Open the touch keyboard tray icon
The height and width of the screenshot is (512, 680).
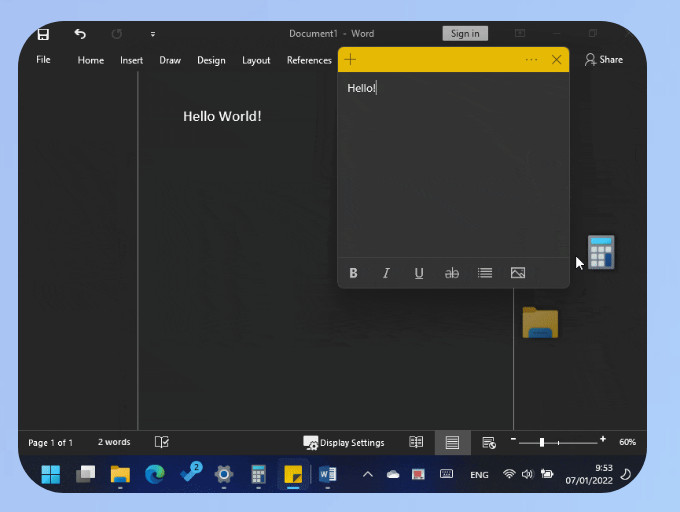[x=446, y=474]
